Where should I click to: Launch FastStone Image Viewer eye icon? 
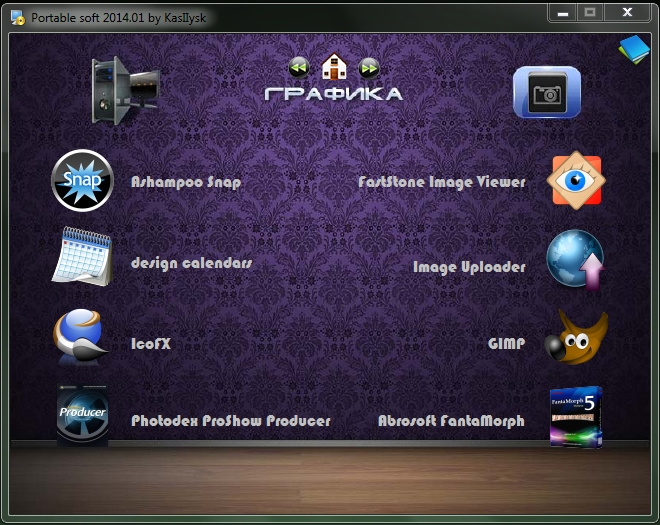(576, 181)
